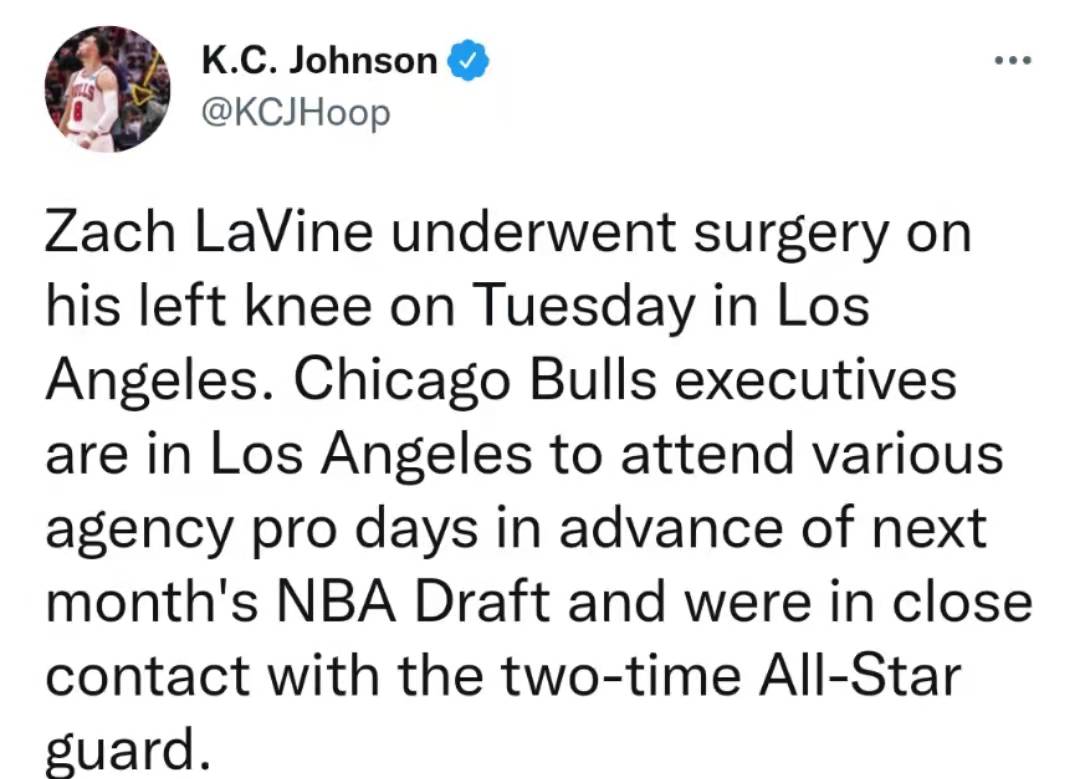Click the K.C. Johnson display name
1080x779 pixels.
[x=320, y=61]
